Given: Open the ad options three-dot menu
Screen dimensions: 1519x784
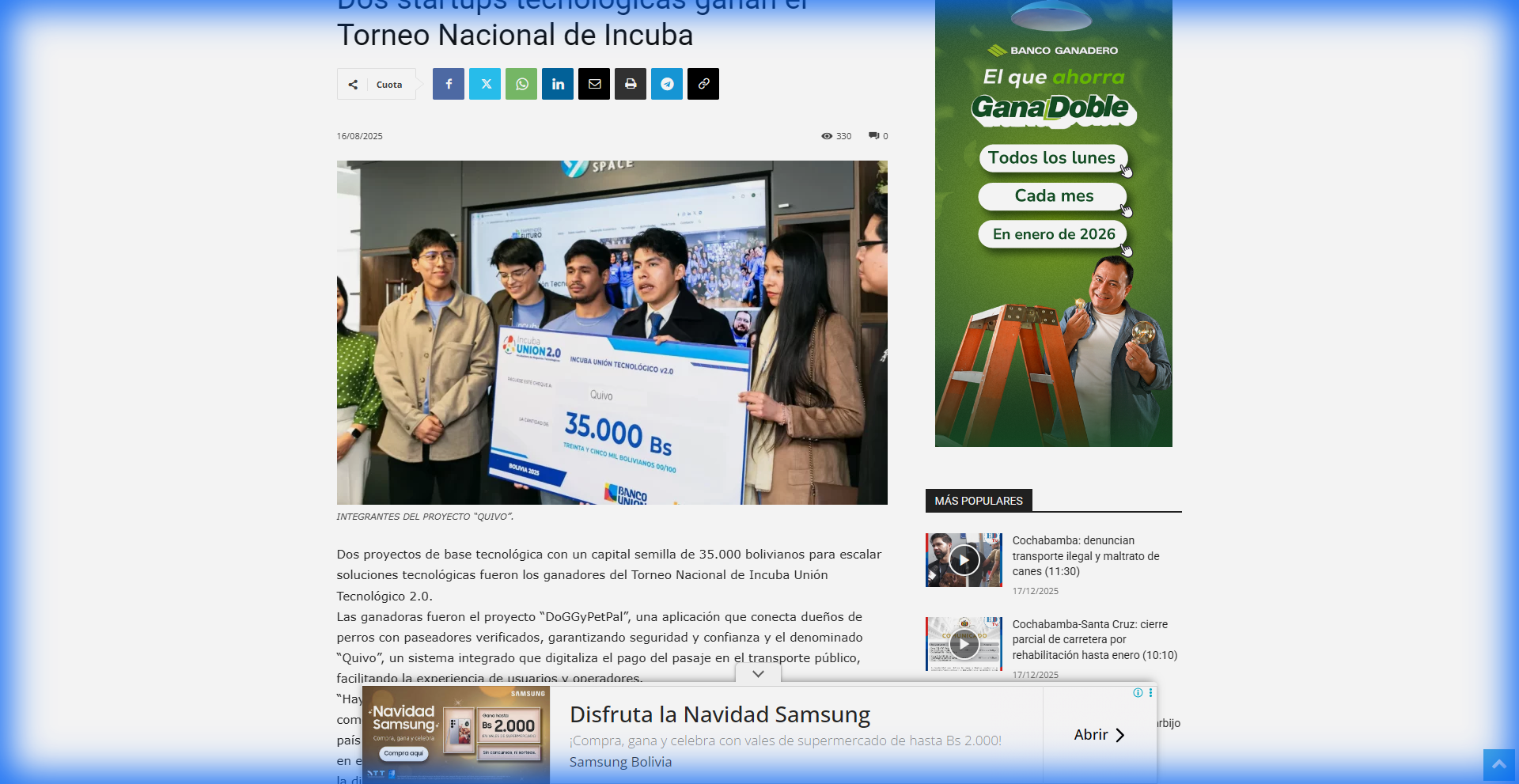Looking at the screenshot, I should click(1150, 693).
